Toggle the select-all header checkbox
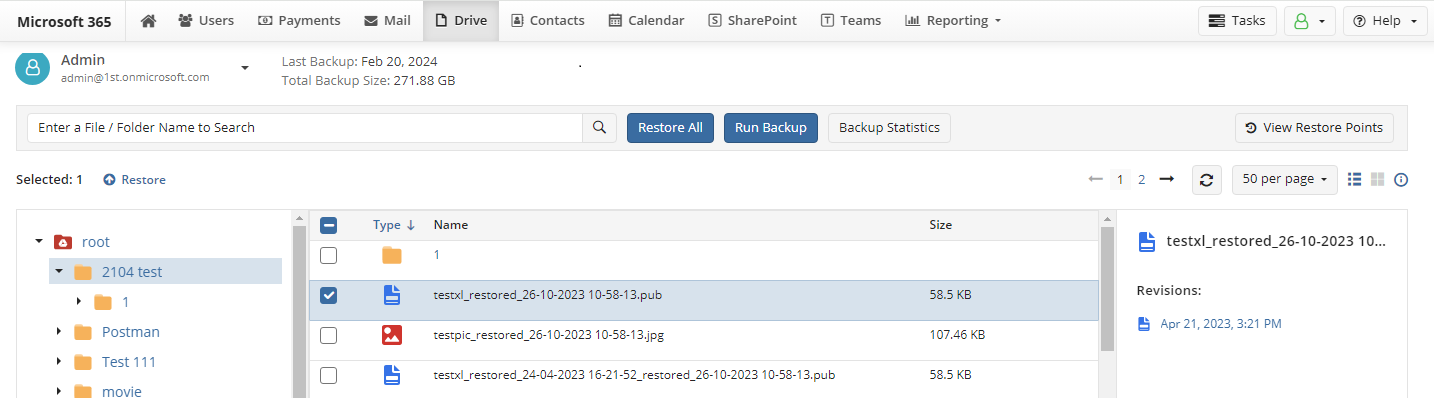The width and height of the screenshot is (1434, 407). 329,225
